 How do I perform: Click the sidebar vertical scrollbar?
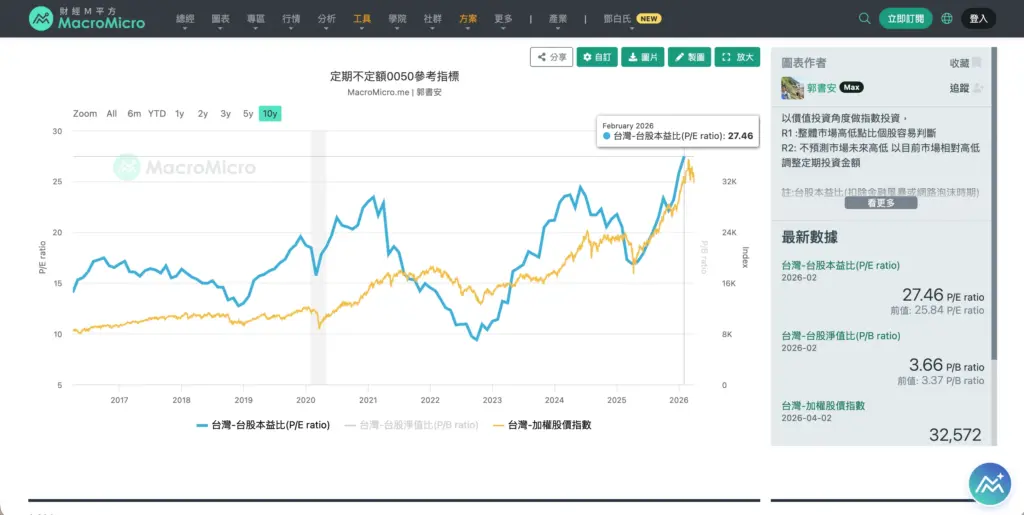click(x=994, y=202)
